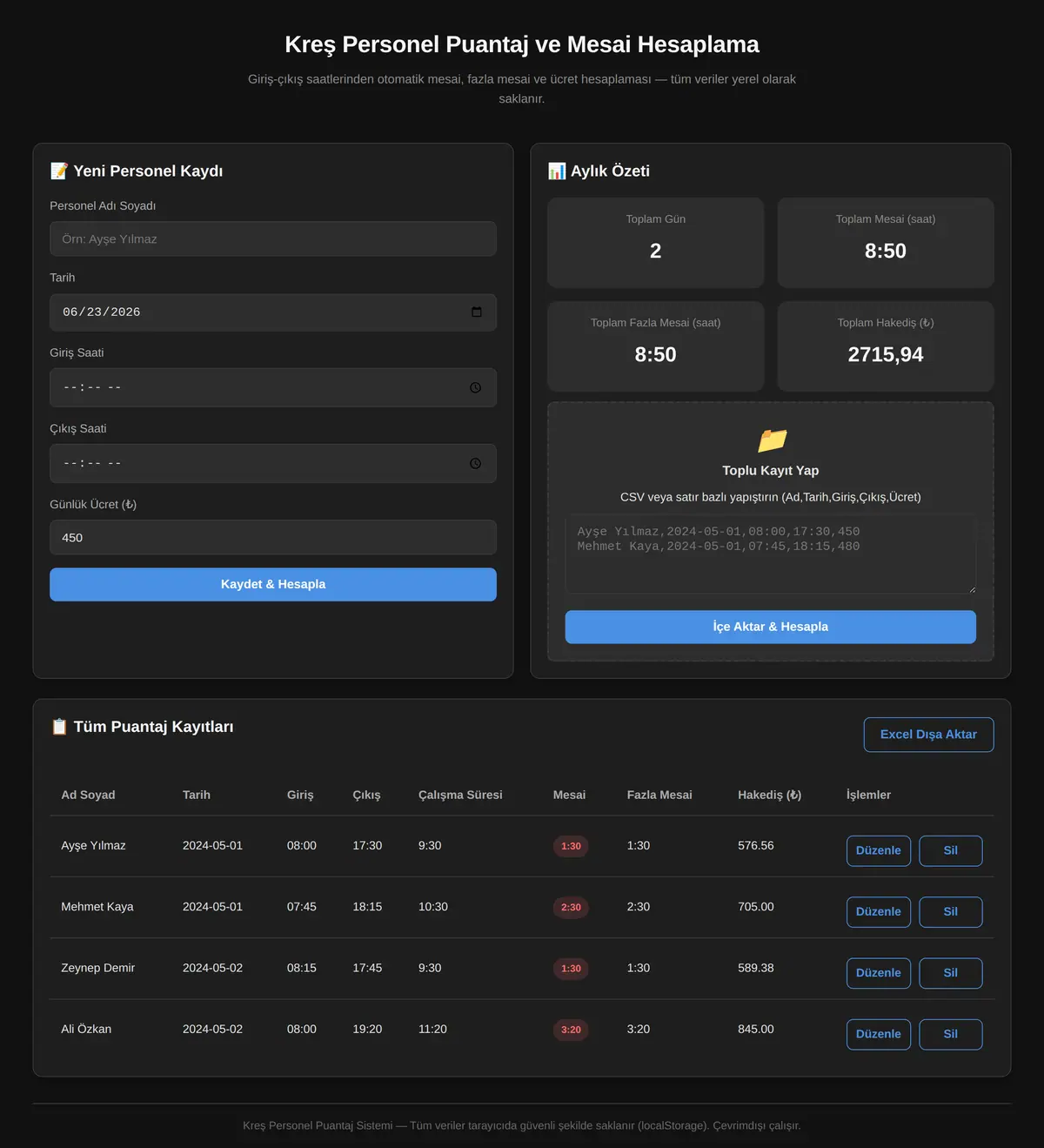Viewport: 1044px width, 1148px height.
Task: Click the İçe Aktar & Hesapla button
Action: point(771,627)
